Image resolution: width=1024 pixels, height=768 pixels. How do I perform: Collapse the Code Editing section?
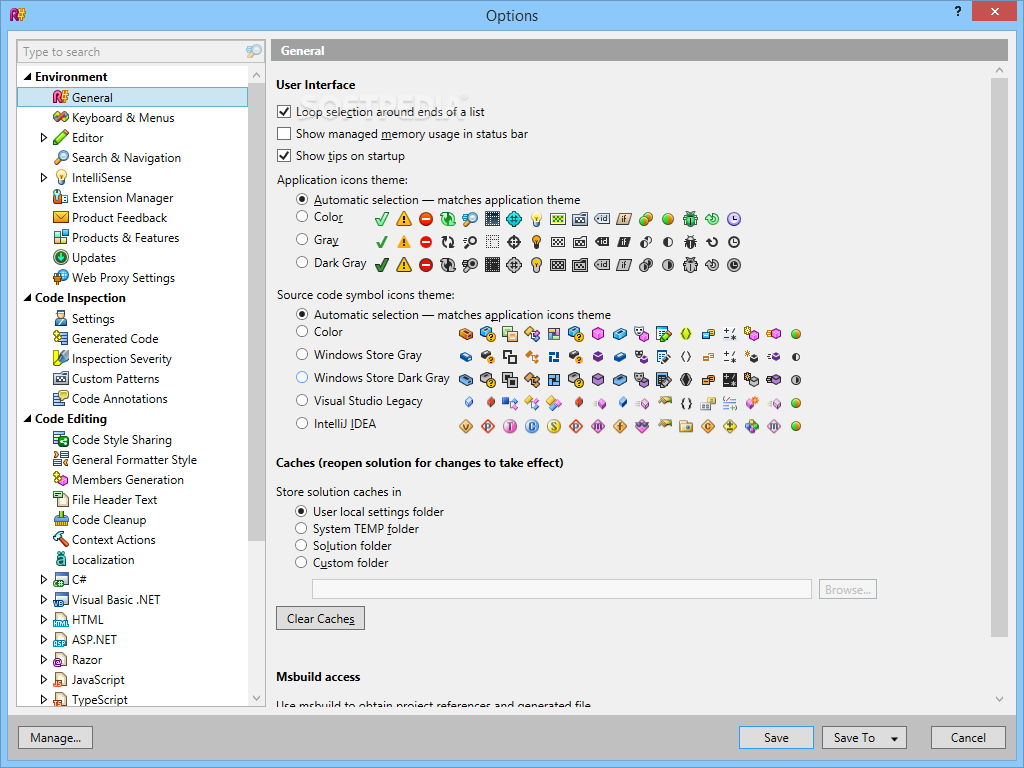pos(27,419)
